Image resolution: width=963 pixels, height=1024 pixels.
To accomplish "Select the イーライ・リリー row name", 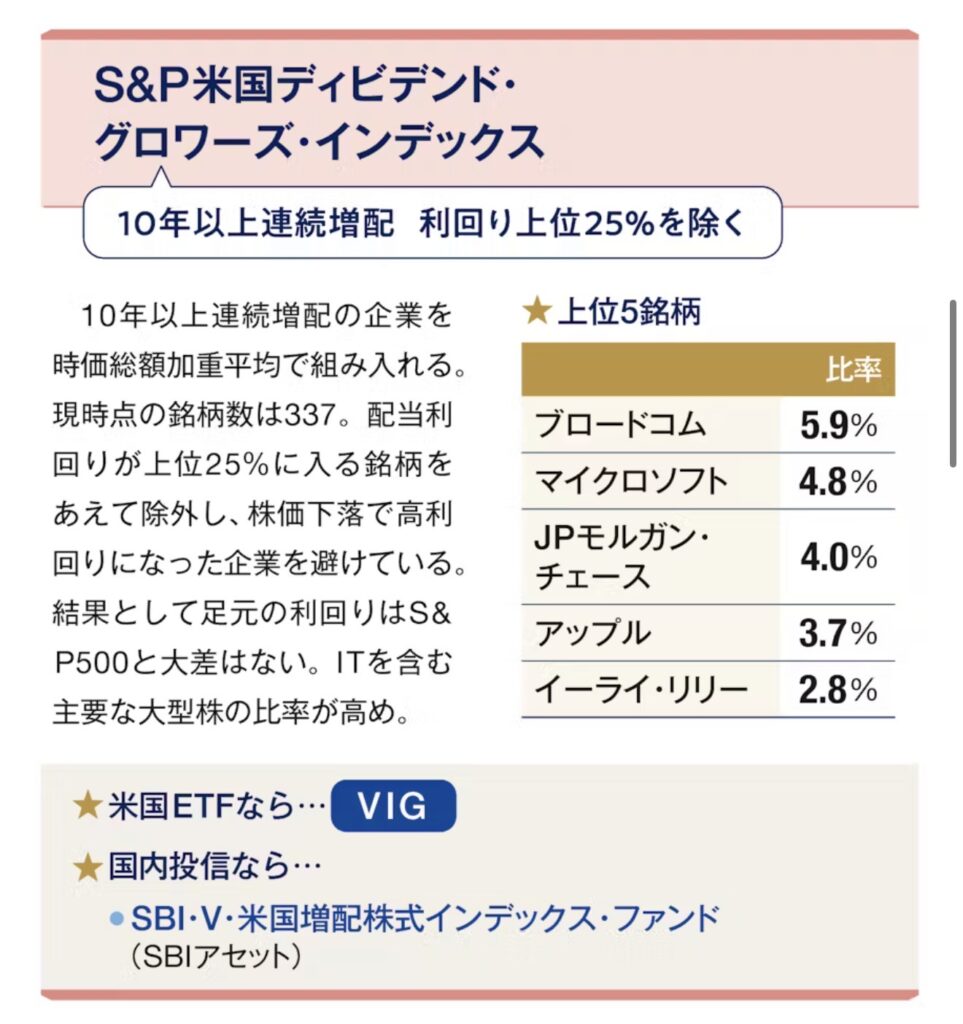I will 641,689.
